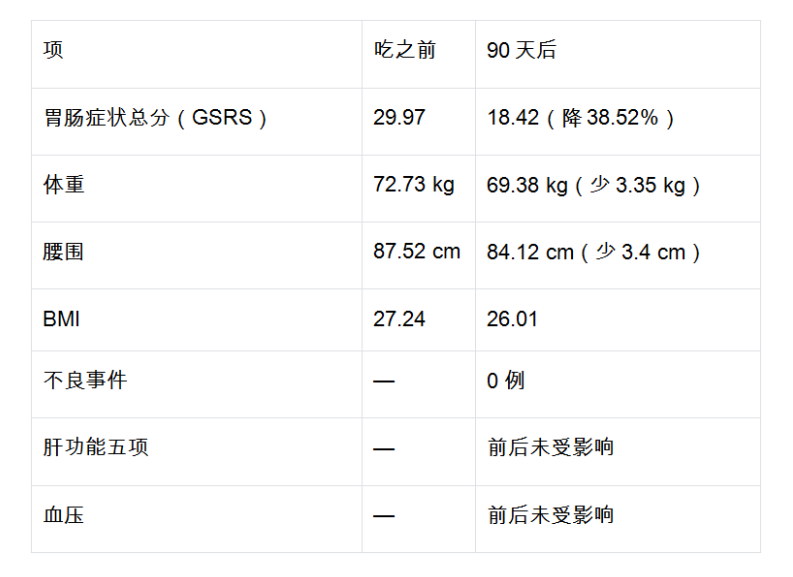The height and width of the screenshot is (577, 793).
Task: Click the 27.24 BMI value
Action: click(x=419, y=320)
